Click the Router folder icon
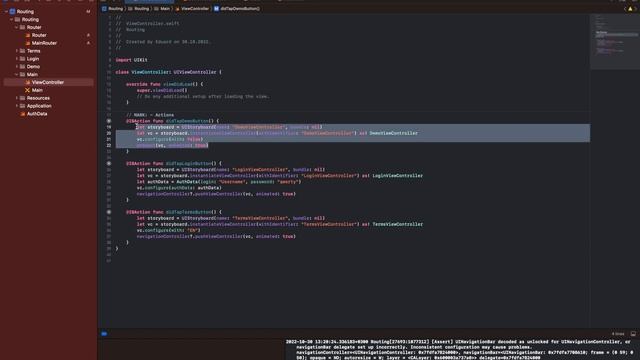Screen dimensions: 640x360 22,27
